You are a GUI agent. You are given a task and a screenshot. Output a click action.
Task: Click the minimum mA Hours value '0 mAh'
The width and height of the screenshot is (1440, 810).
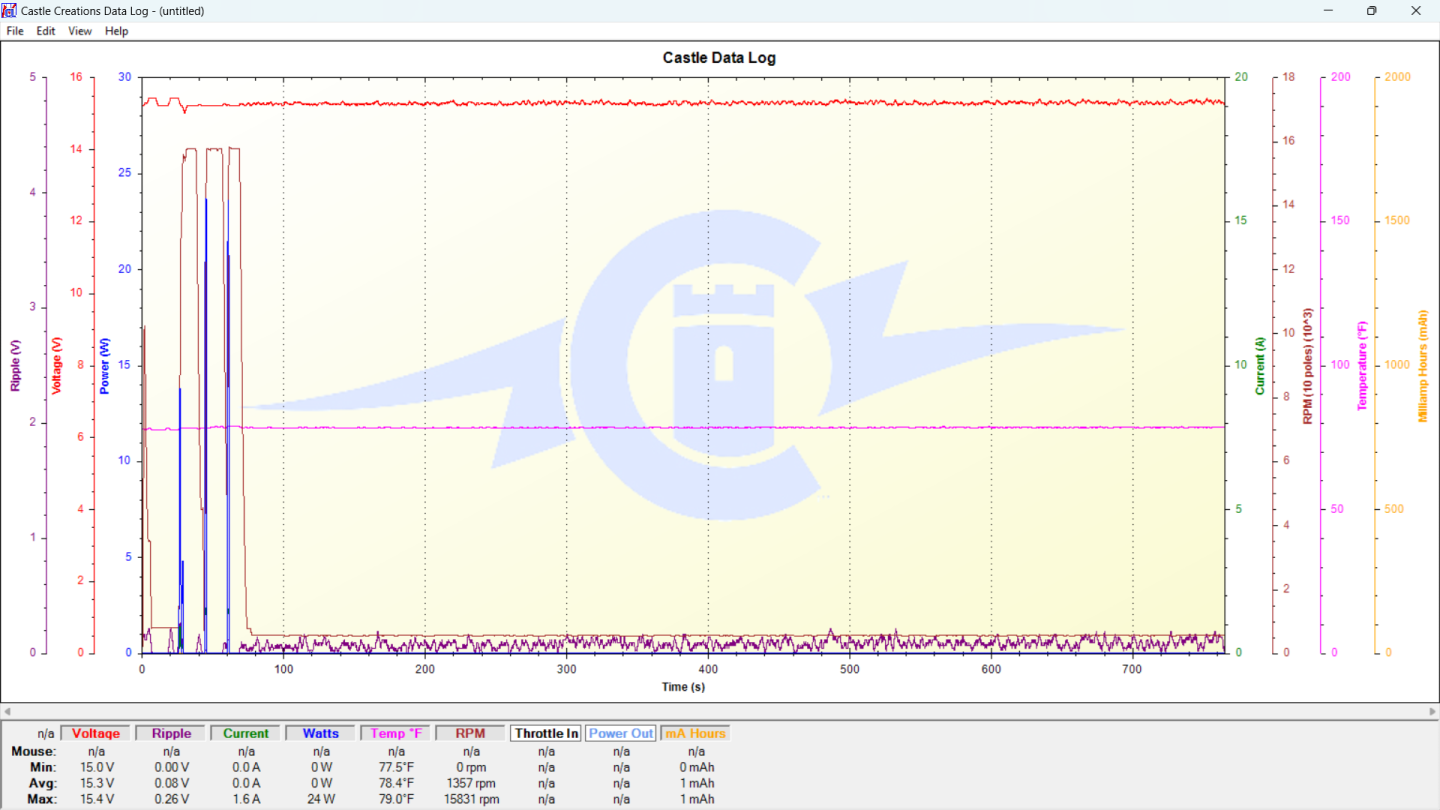pos(696,767)
